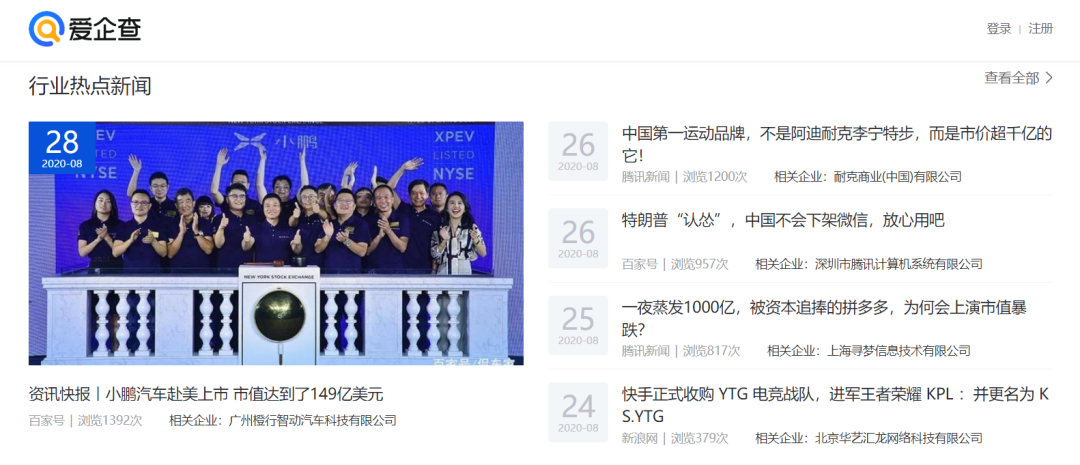Screen dimensions: 1080x465
Task: Click the 26 date badge beside 中国第一运动品牌
Action: 578,152
